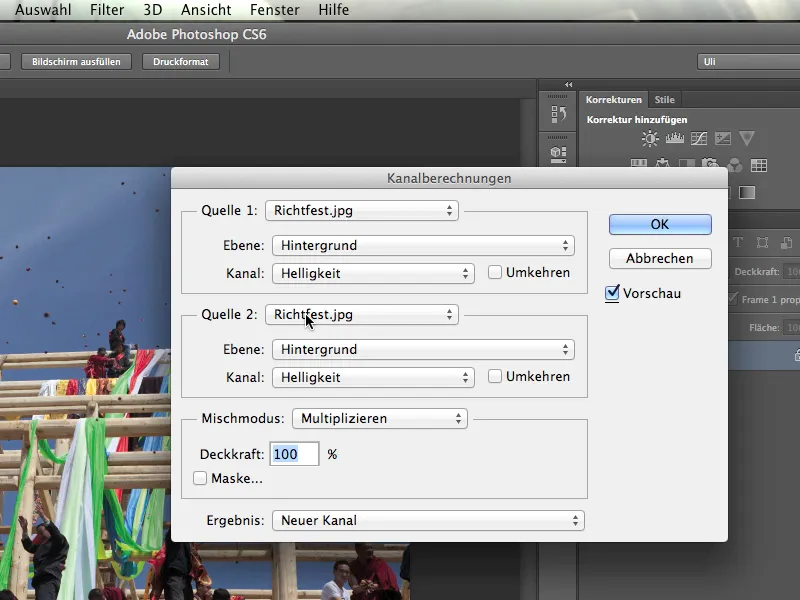Add a Photo Filter adjustment (camera icon)
Screen dimensions: 800x600
(710, 163)
